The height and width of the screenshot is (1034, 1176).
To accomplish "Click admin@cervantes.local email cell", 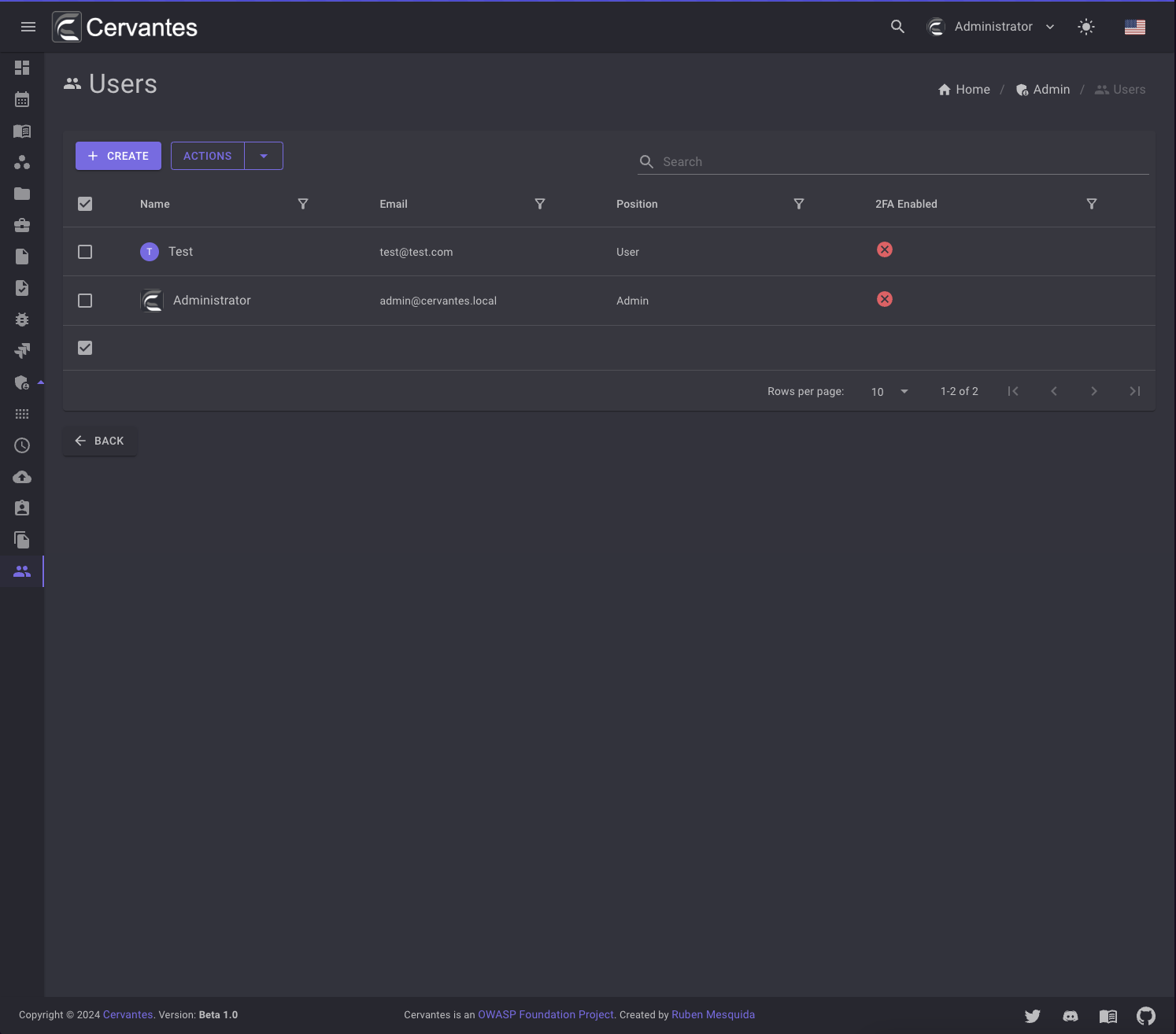I will [x=438, y=301].
